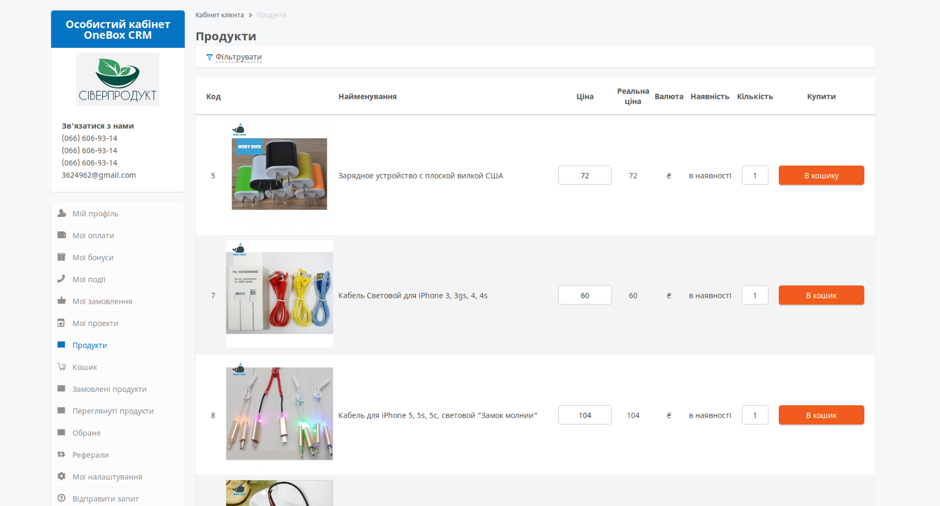Viewport: 940px width, 506px height.
Task: Expand the Фільтрувати filter panel
Action: click(239, 58)
